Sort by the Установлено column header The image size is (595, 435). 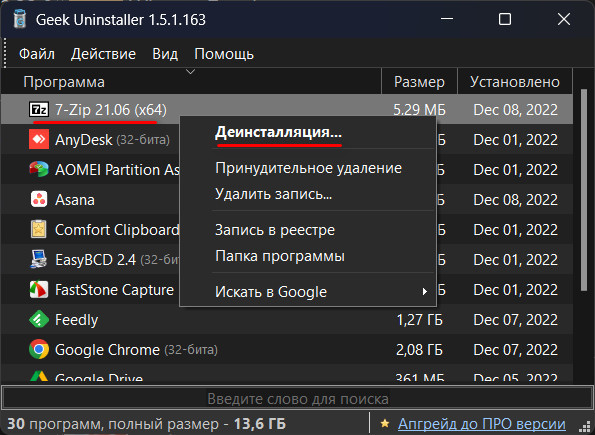click(x=515, y=82)
